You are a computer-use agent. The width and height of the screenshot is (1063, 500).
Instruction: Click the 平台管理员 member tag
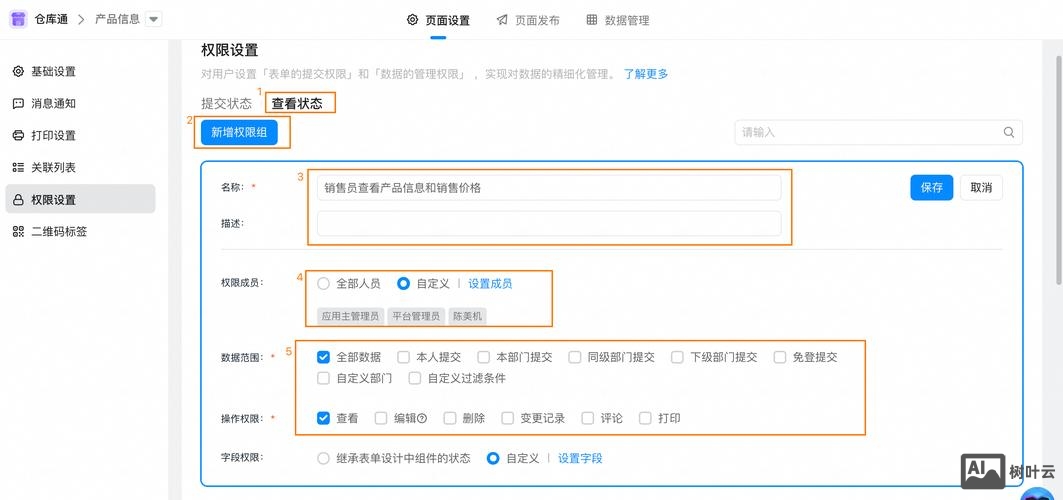point(416,316)
